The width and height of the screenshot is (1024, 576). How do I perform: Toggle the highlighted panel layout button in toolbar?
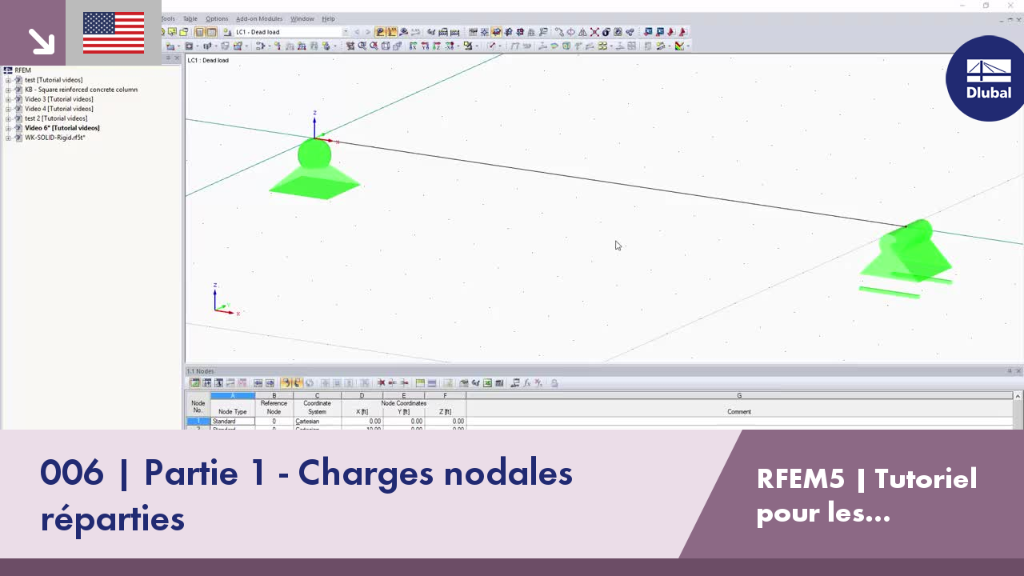[x=200, y=31]
